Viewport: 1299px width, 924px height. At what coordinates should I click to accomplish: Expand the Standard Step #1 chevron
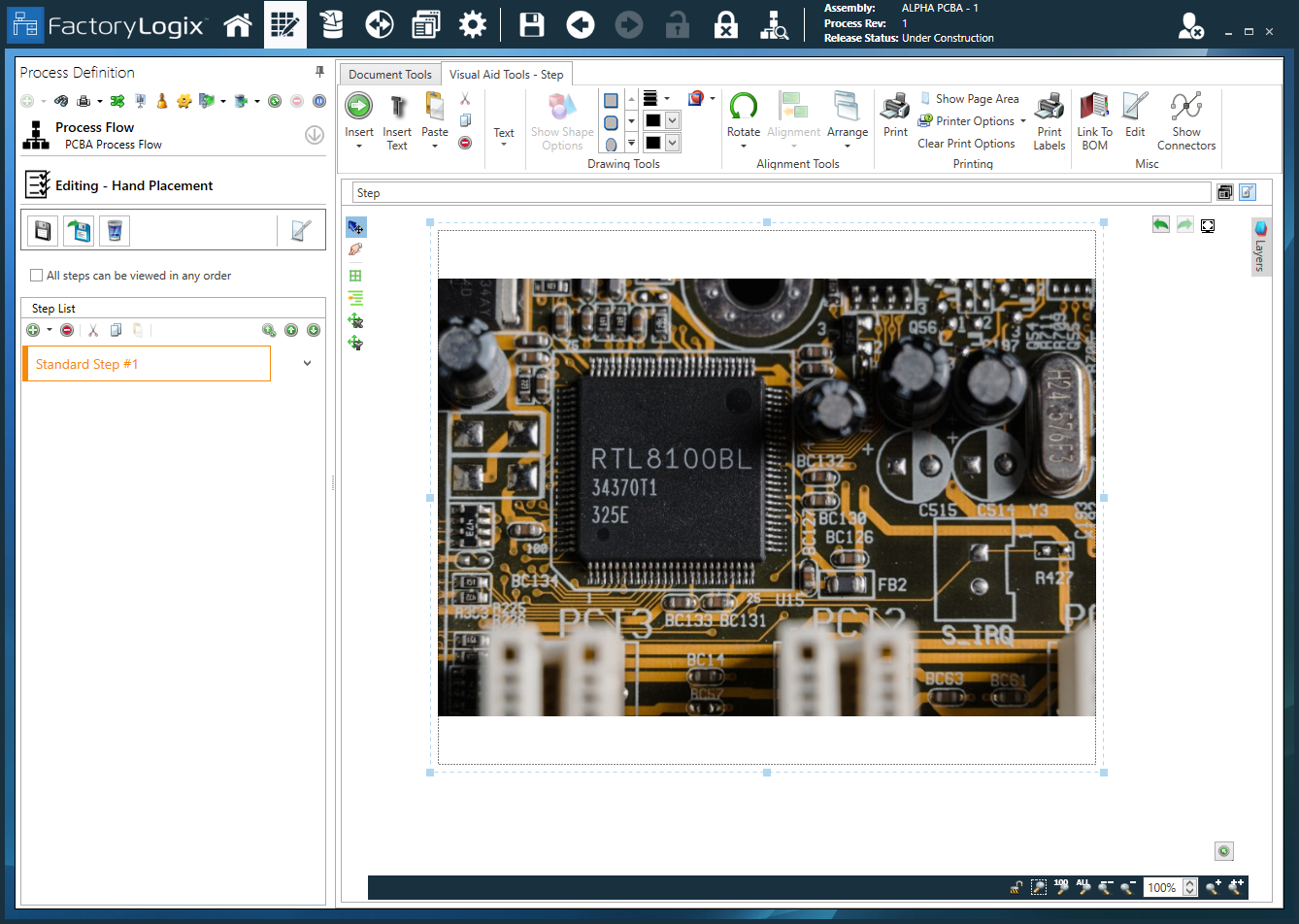307,362
